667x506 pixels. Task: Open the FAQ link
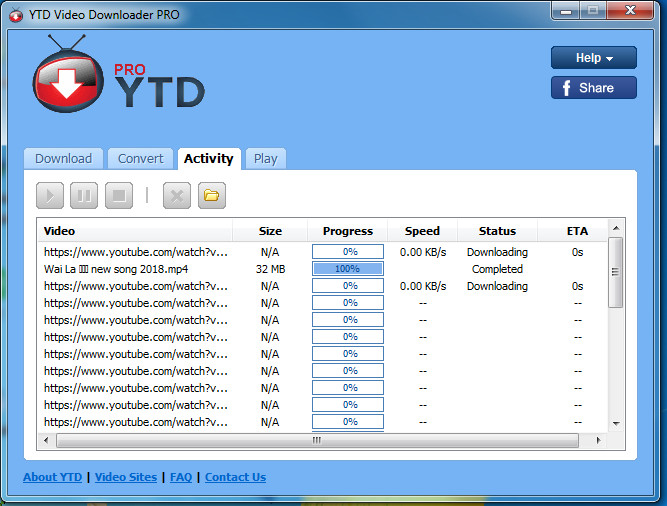[x=181, y=477]
